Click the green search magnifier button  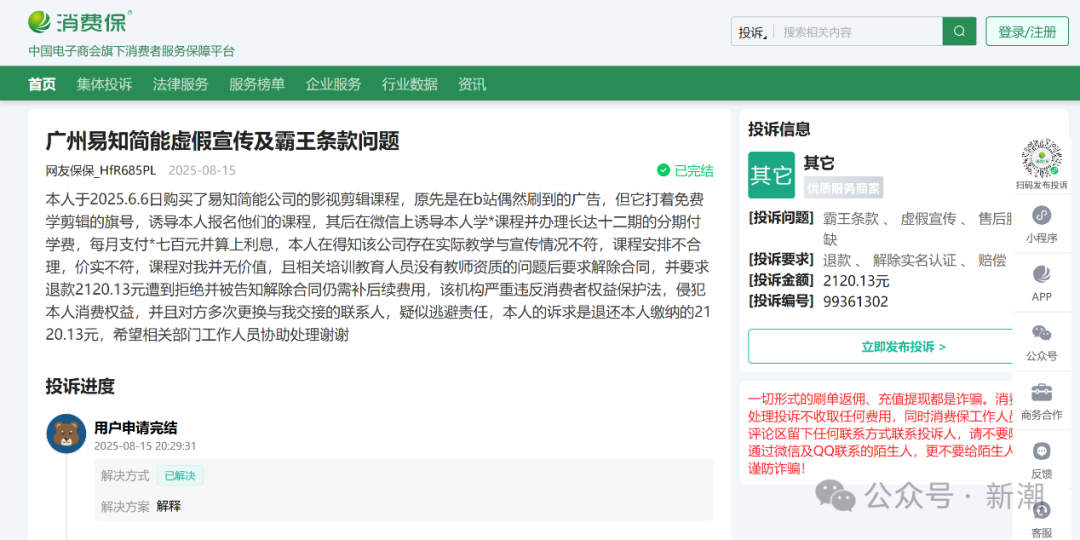click(x=958, y=31)
